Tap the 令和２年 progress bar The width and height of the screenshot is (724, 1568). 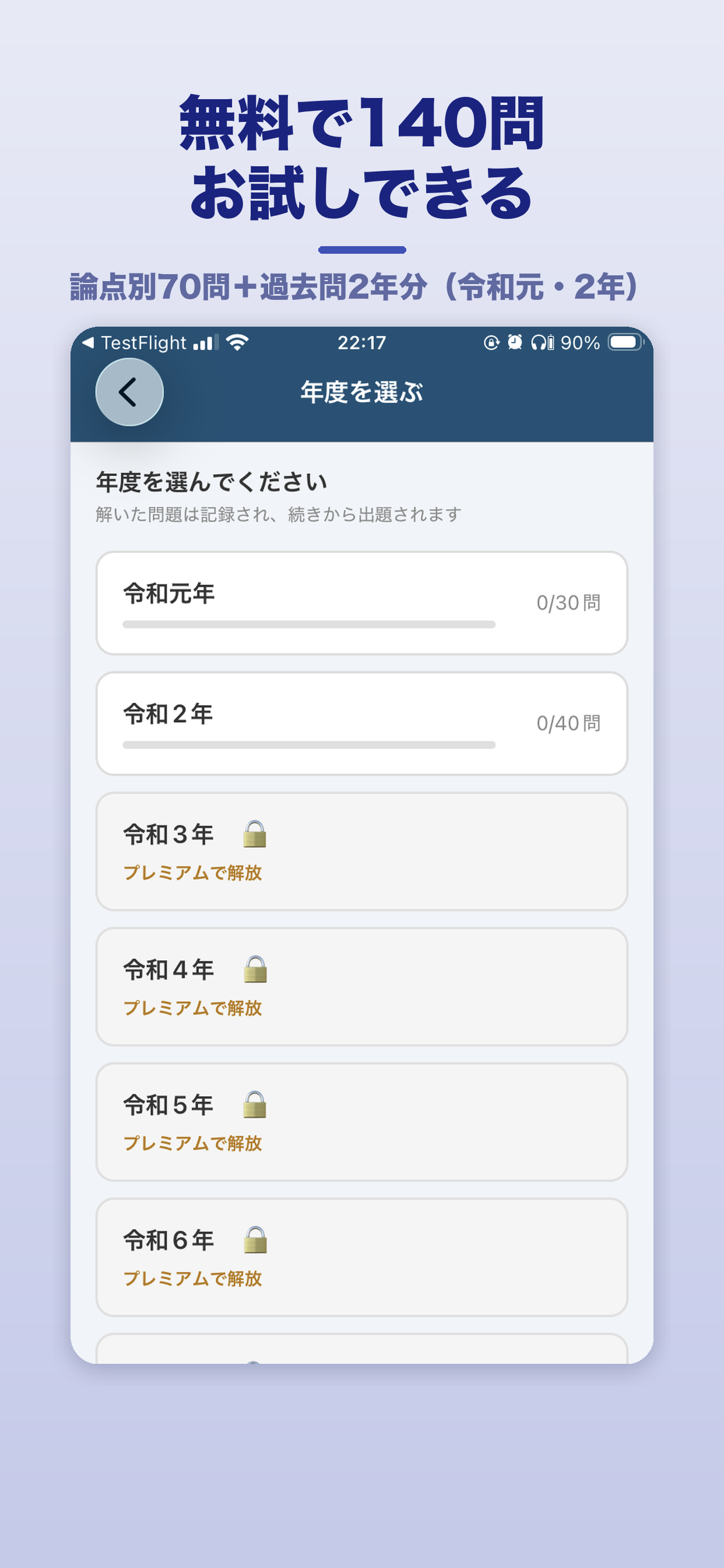point(309,745)
